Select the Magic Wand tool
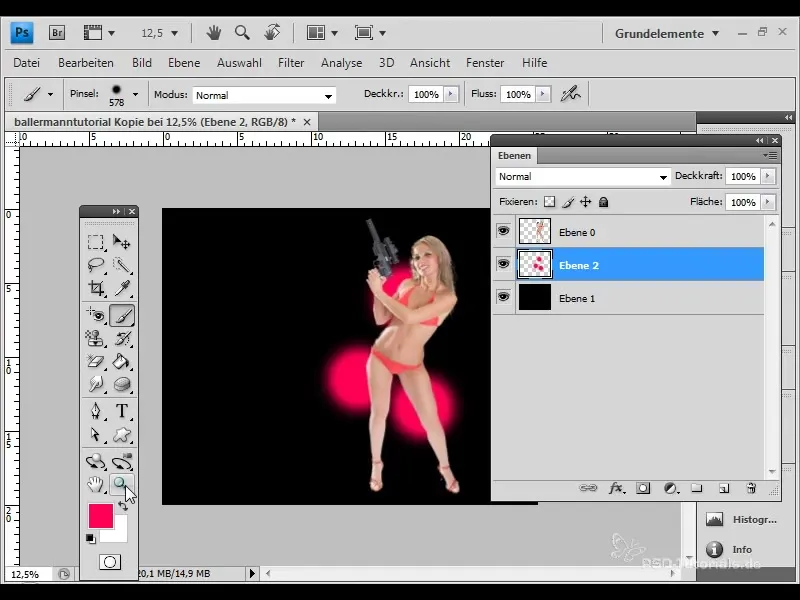This screenshot has height=600, width=800. coord(121,265)
